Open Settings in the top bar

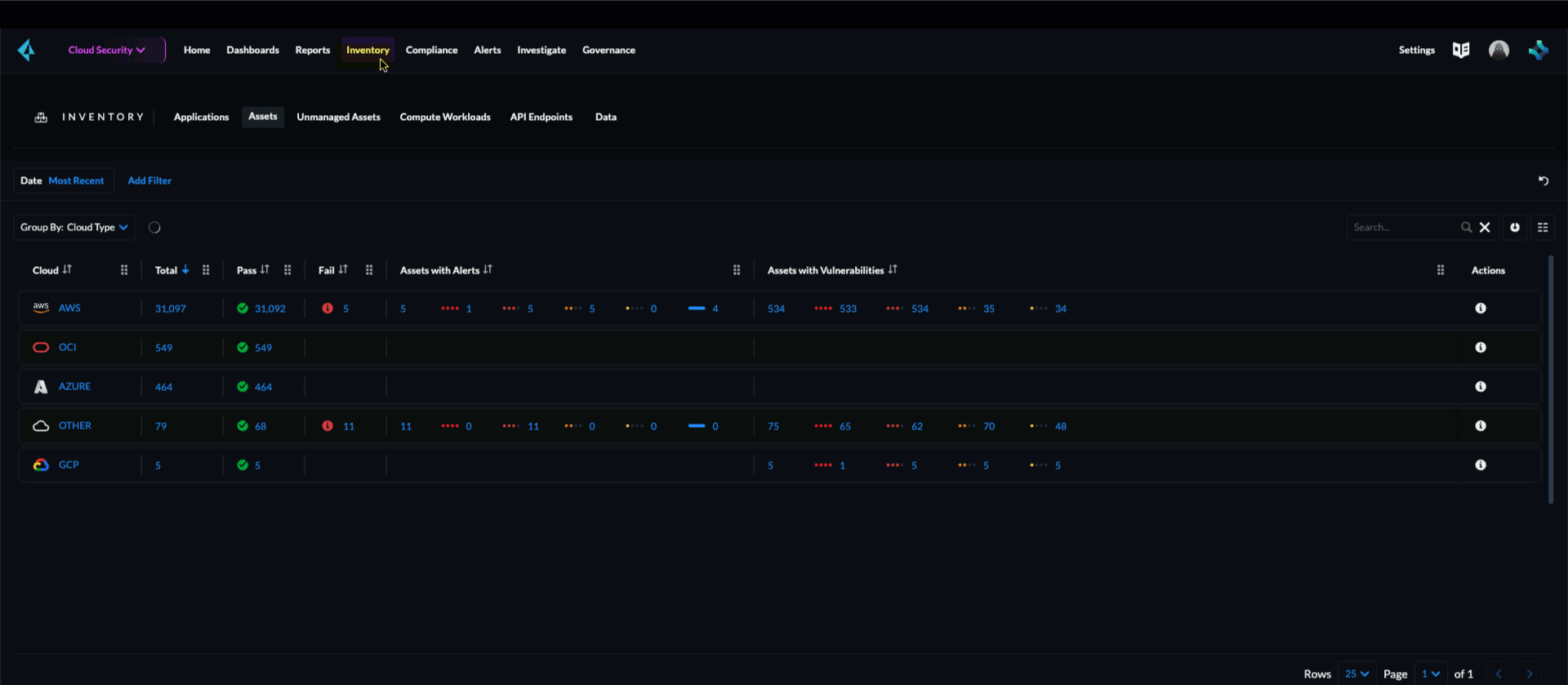[1416, 50]
